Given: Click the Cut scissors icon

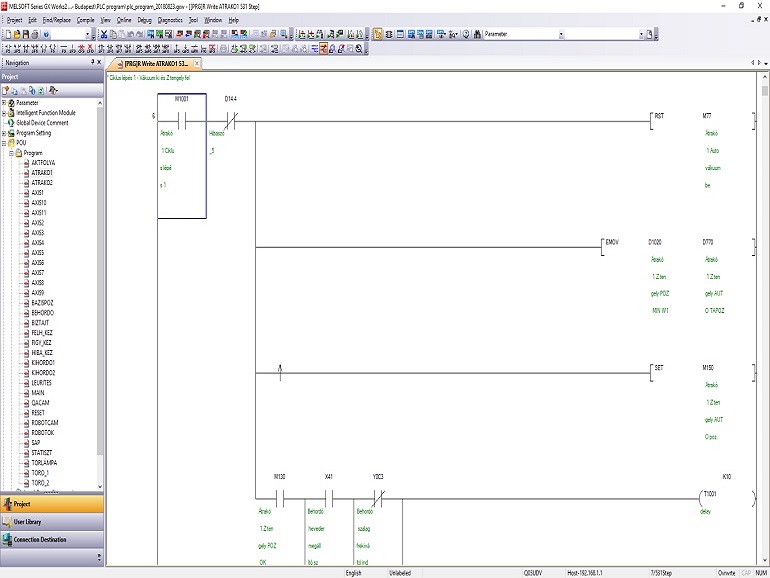Looking at the screenshot, I should [104, 34].
